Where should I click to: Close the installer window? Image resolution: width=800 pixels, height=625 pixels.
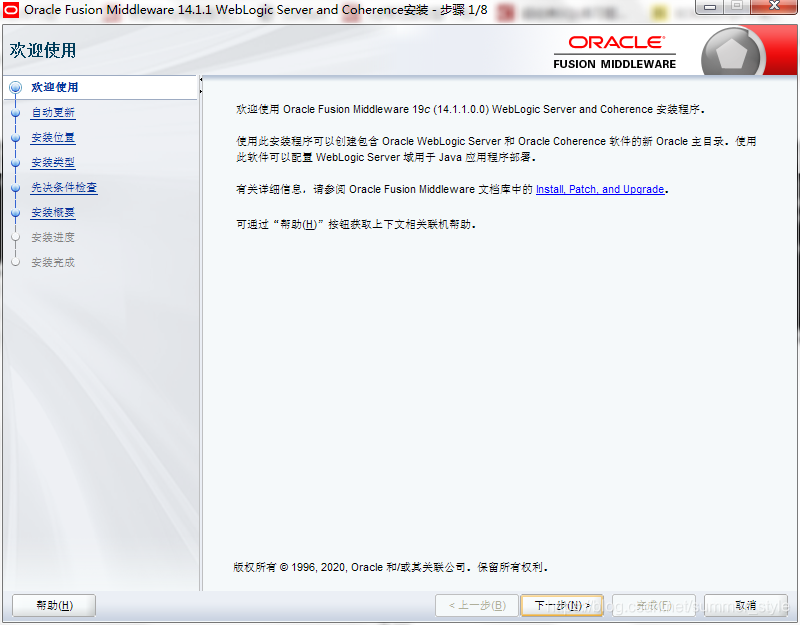(x=774, y=6)
